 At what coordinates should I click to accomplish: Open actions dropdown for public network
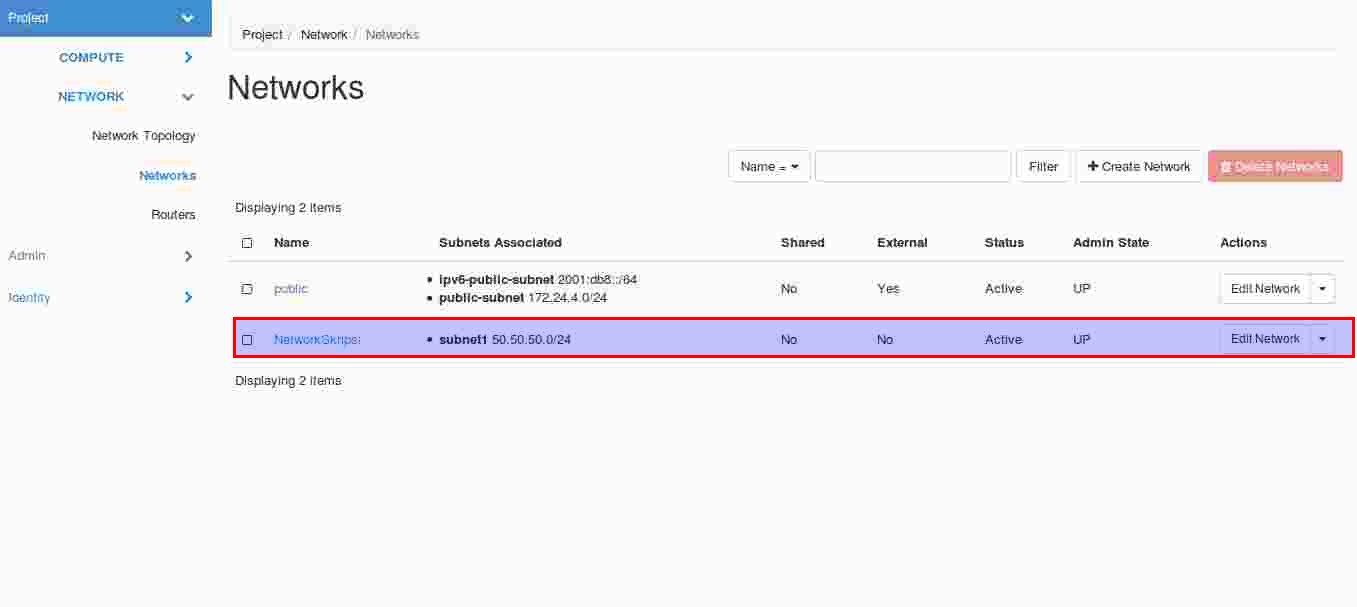click(x=1322, y=289)
